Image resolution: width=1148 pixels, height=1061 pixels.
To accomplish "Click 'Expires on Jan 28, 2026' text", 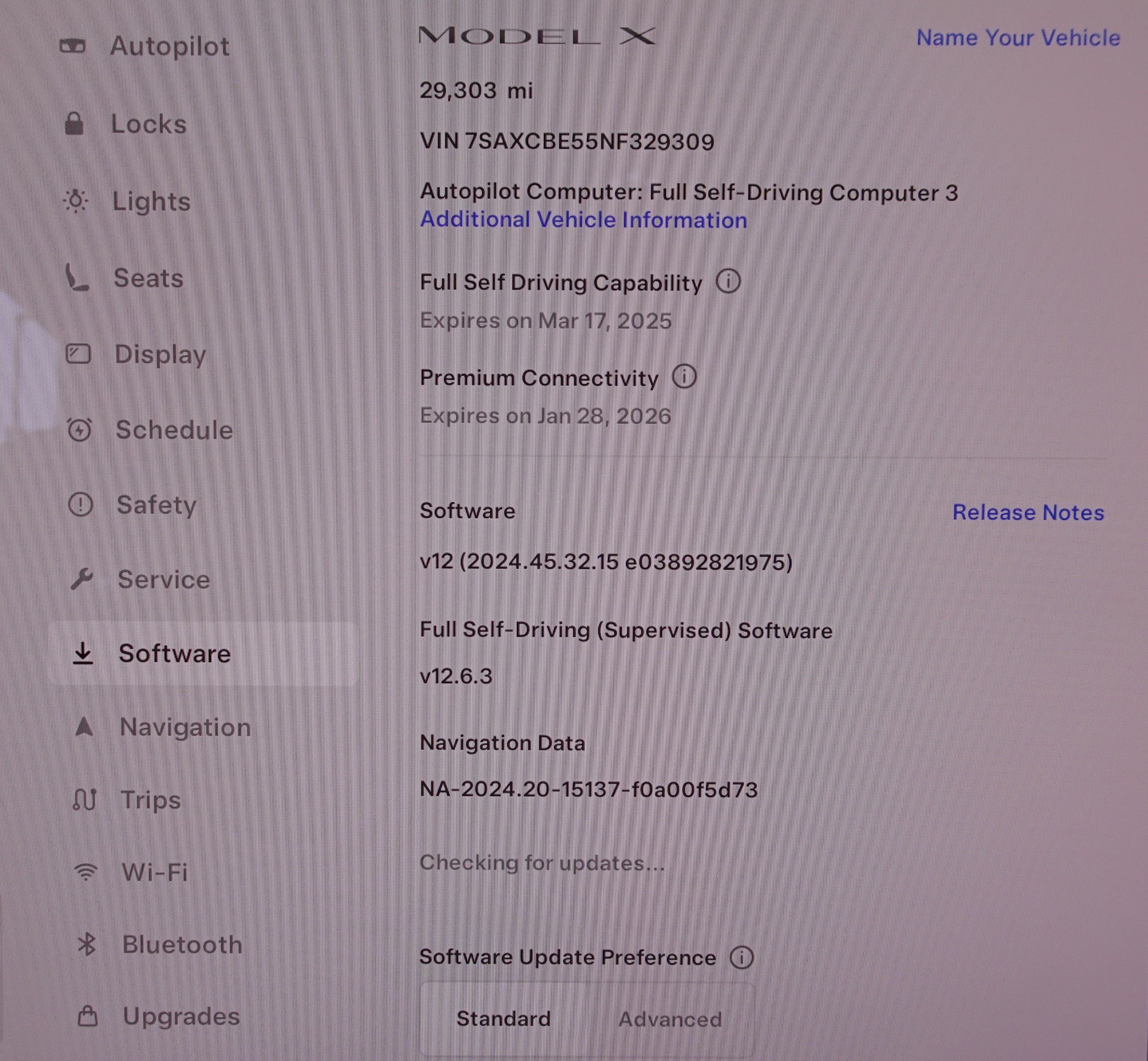I will (546, 415).
